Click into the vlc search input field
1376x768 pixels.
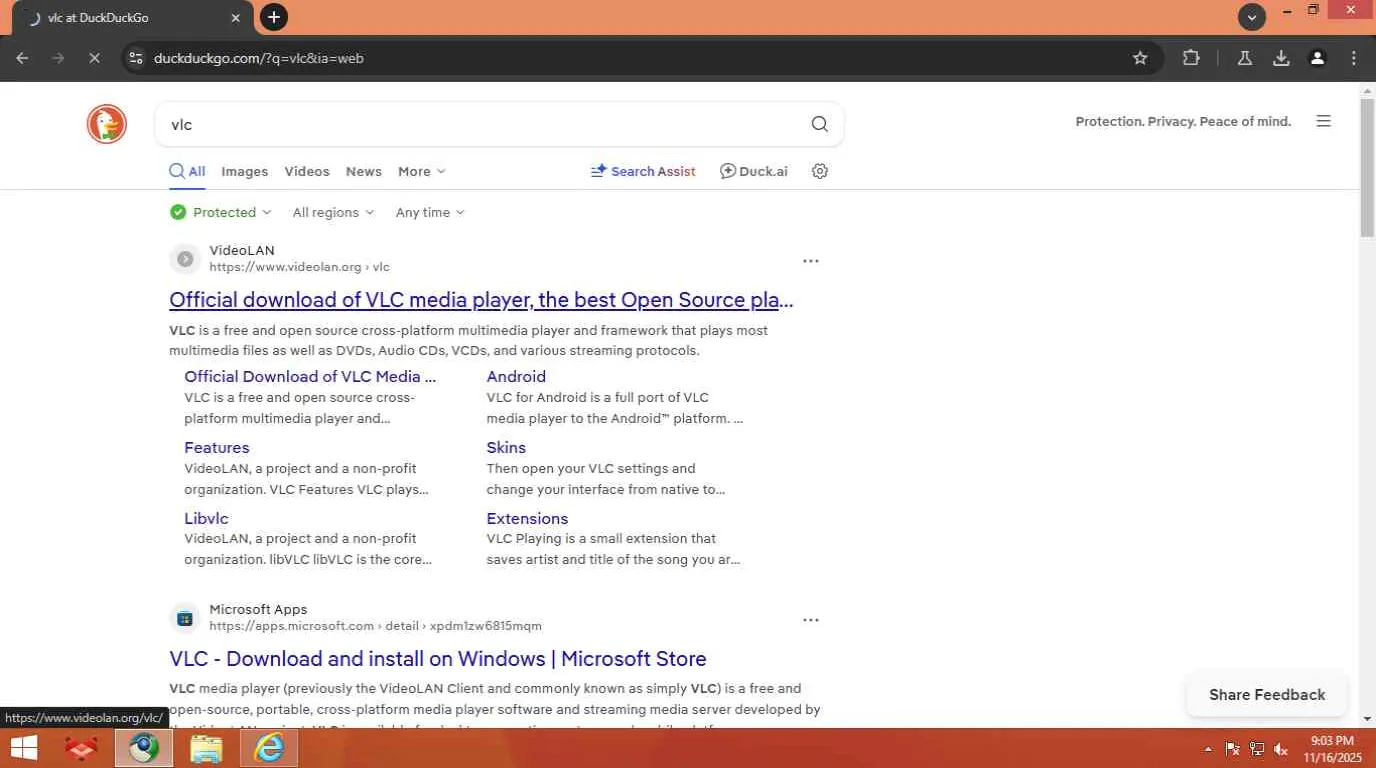point(480,124)
